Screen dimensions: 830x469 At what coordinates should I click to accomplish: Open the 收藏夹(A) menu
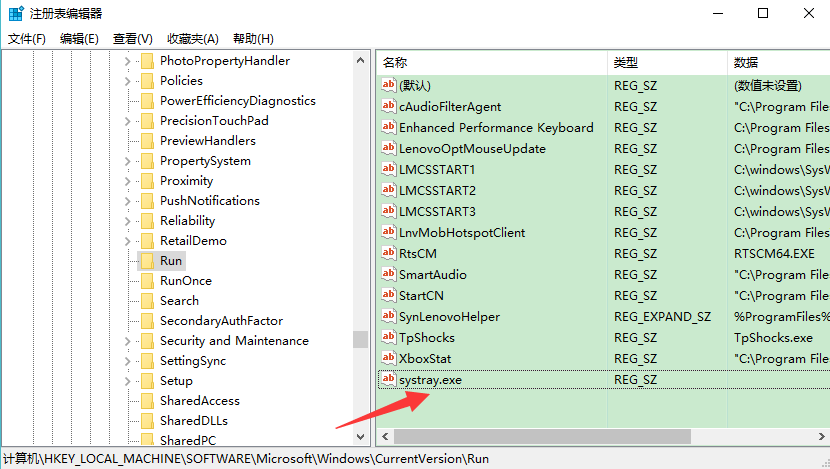coord(193,39)
